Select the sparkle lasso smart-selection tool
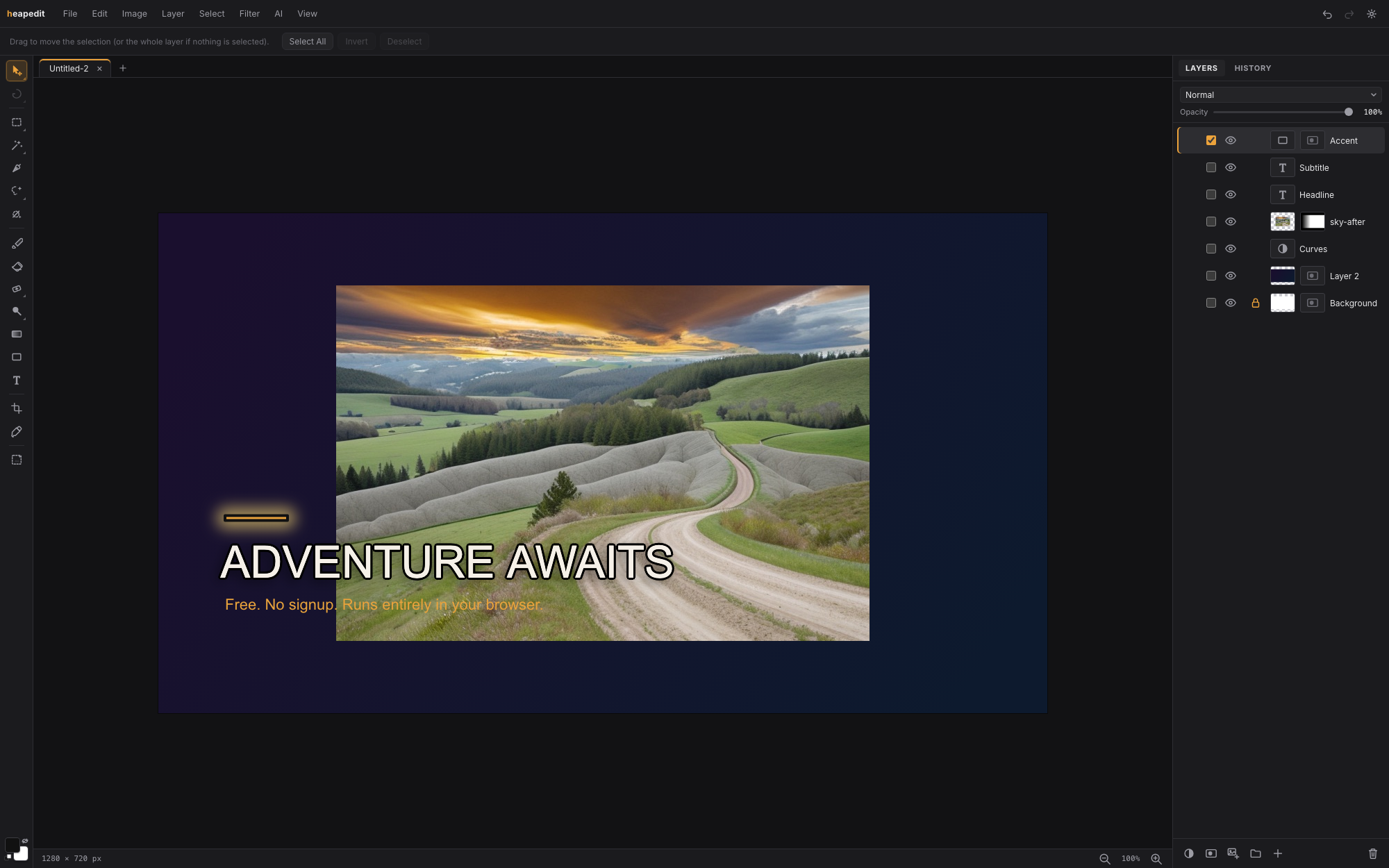Screen dimensions: 1389x868 (x=17, y=191)
